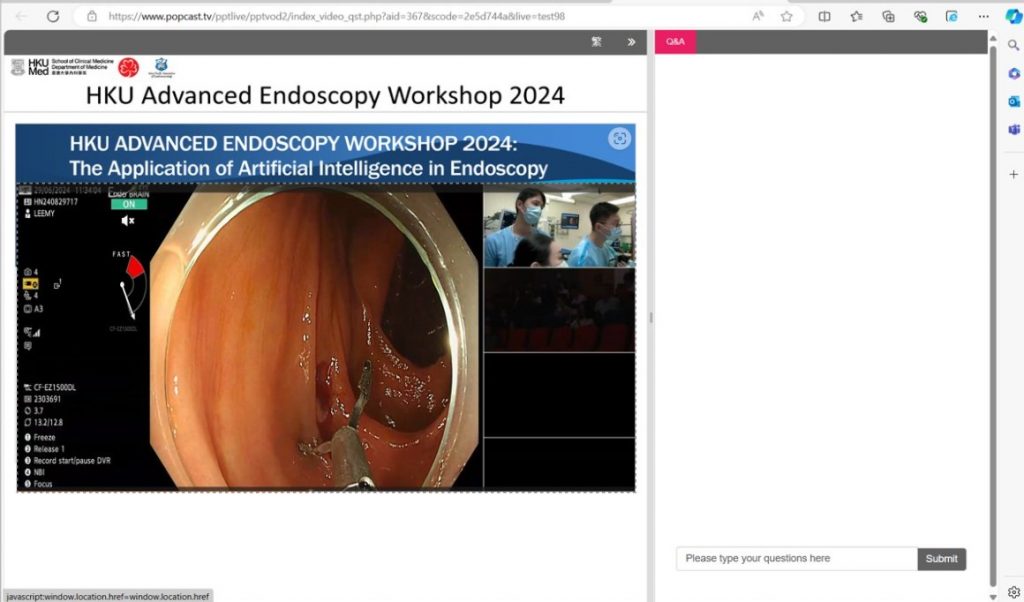Click the endoscopy live video player
Viewport: 1024px width, 602px height.
pos(325,308)
